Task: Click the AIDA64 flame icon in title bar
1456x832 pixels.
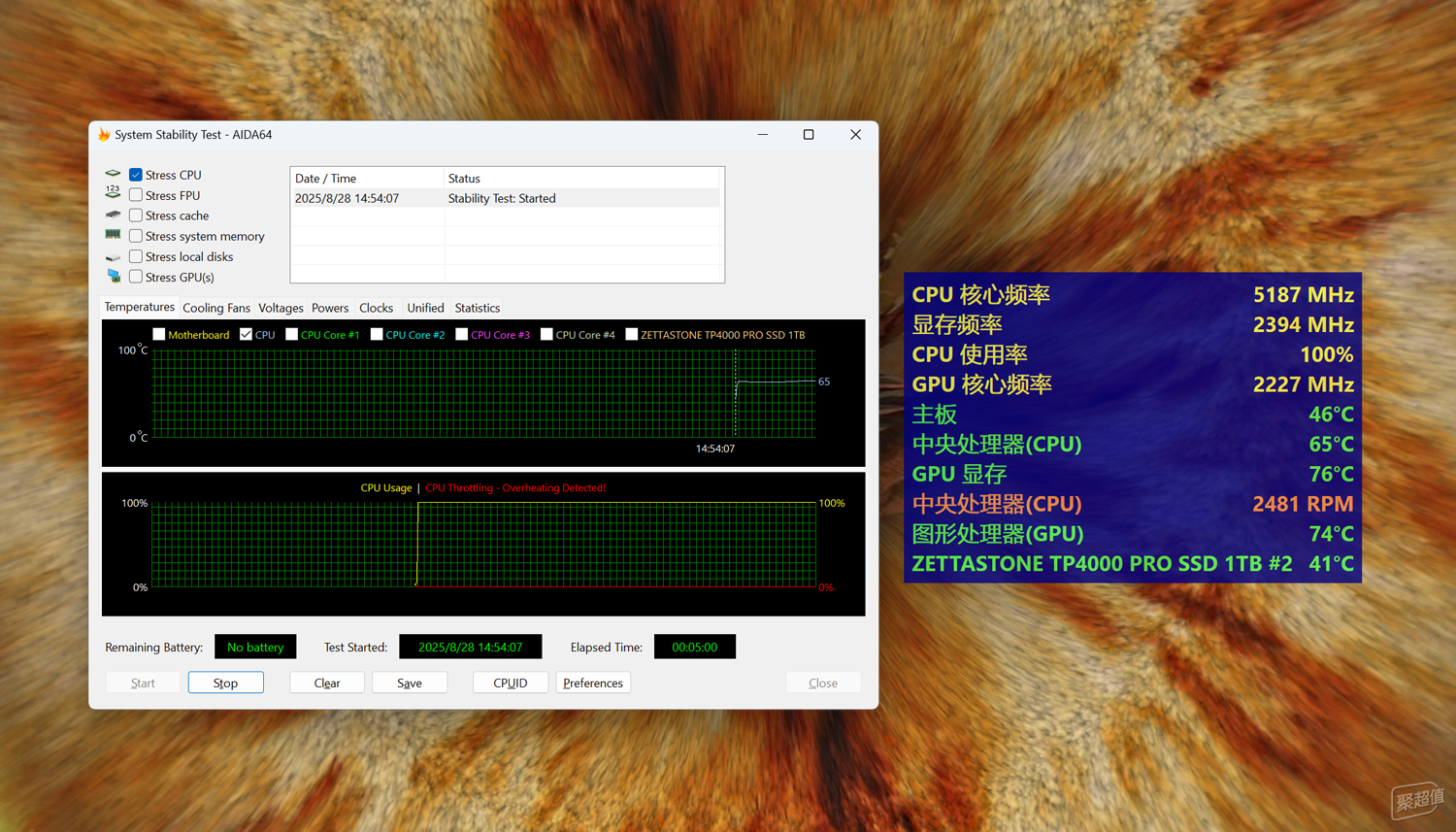Action: 104,135
